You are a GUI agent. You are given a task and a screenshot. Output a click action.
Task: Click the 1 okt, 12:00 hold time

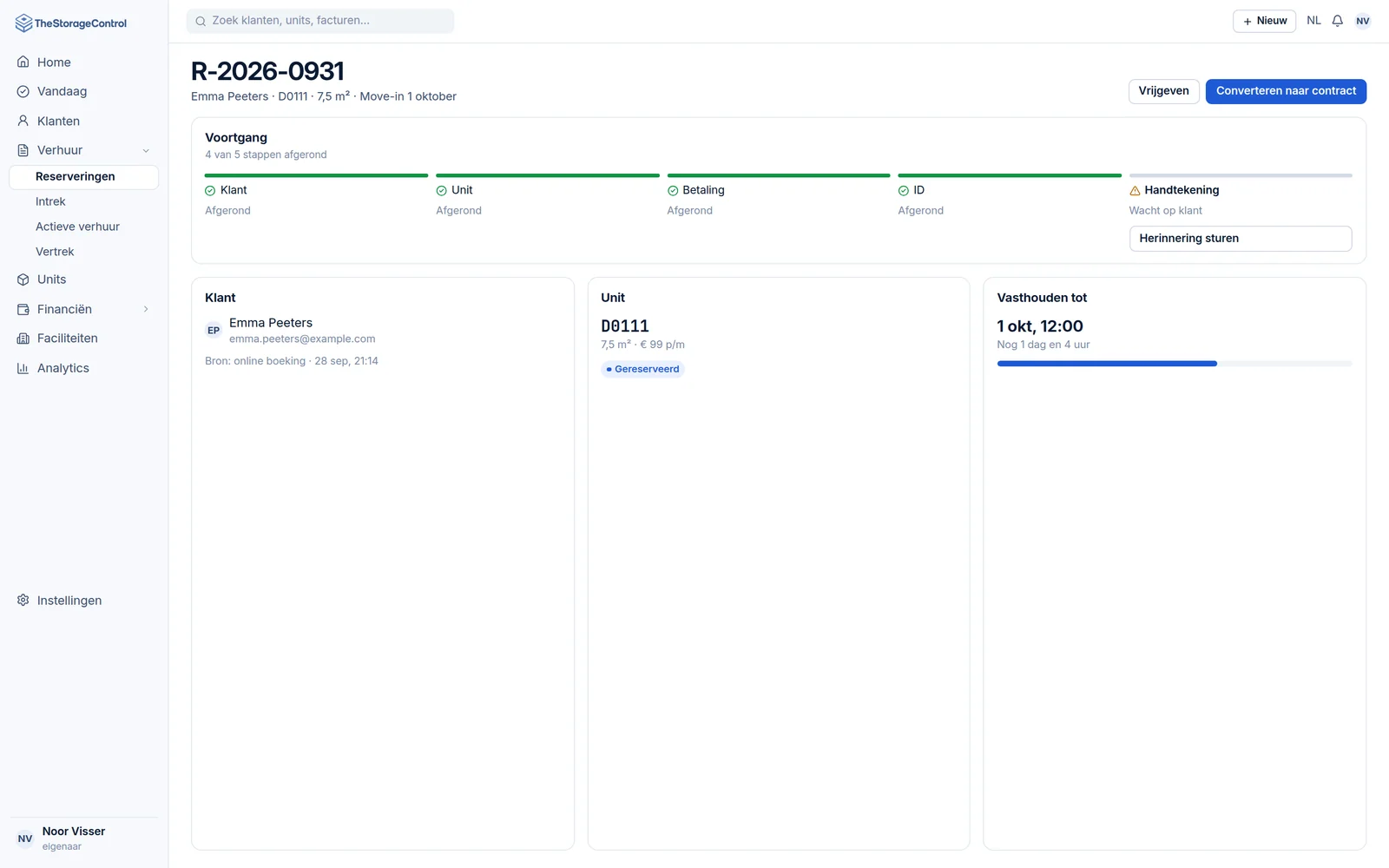point(1040,326)
